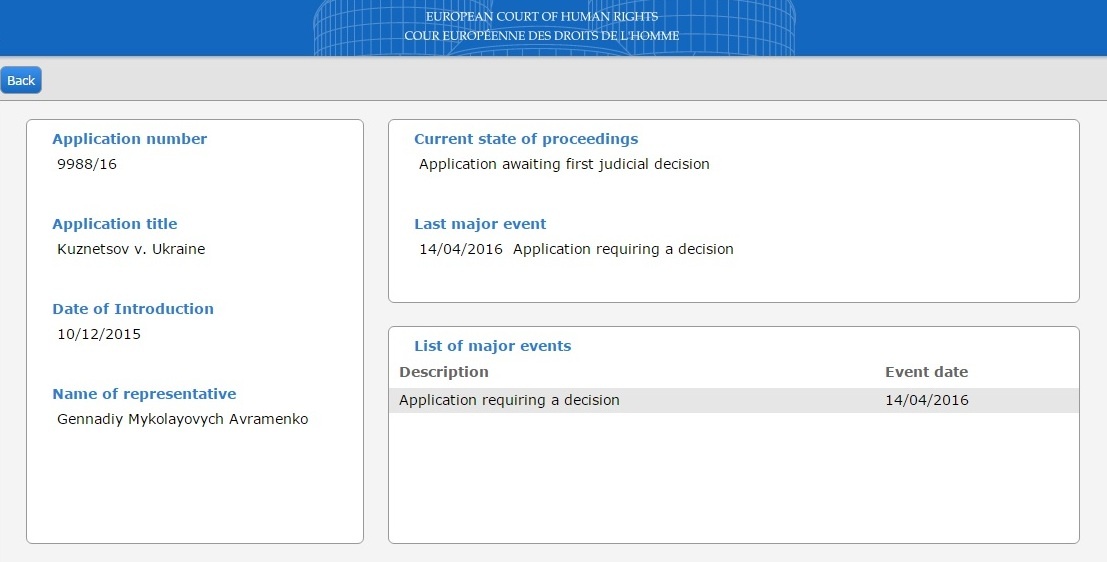Click the 'European Court of Human Rights' header text

pyautogui.click(x=541, y=17)
